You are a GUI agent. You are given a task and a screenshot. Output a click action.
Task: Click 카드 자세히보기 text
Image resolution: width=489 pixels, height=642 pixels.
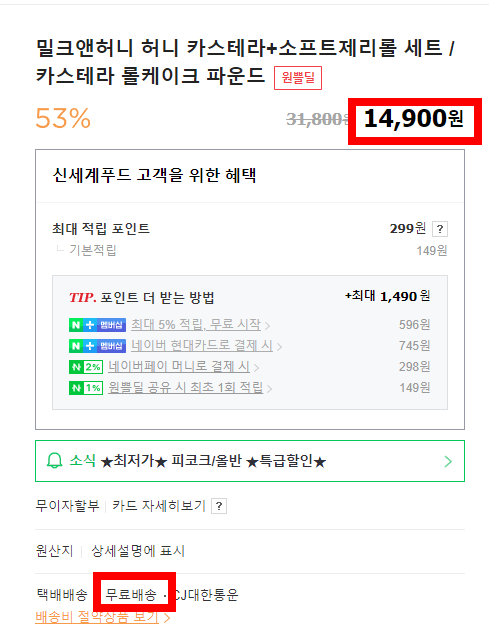[158, 506]
